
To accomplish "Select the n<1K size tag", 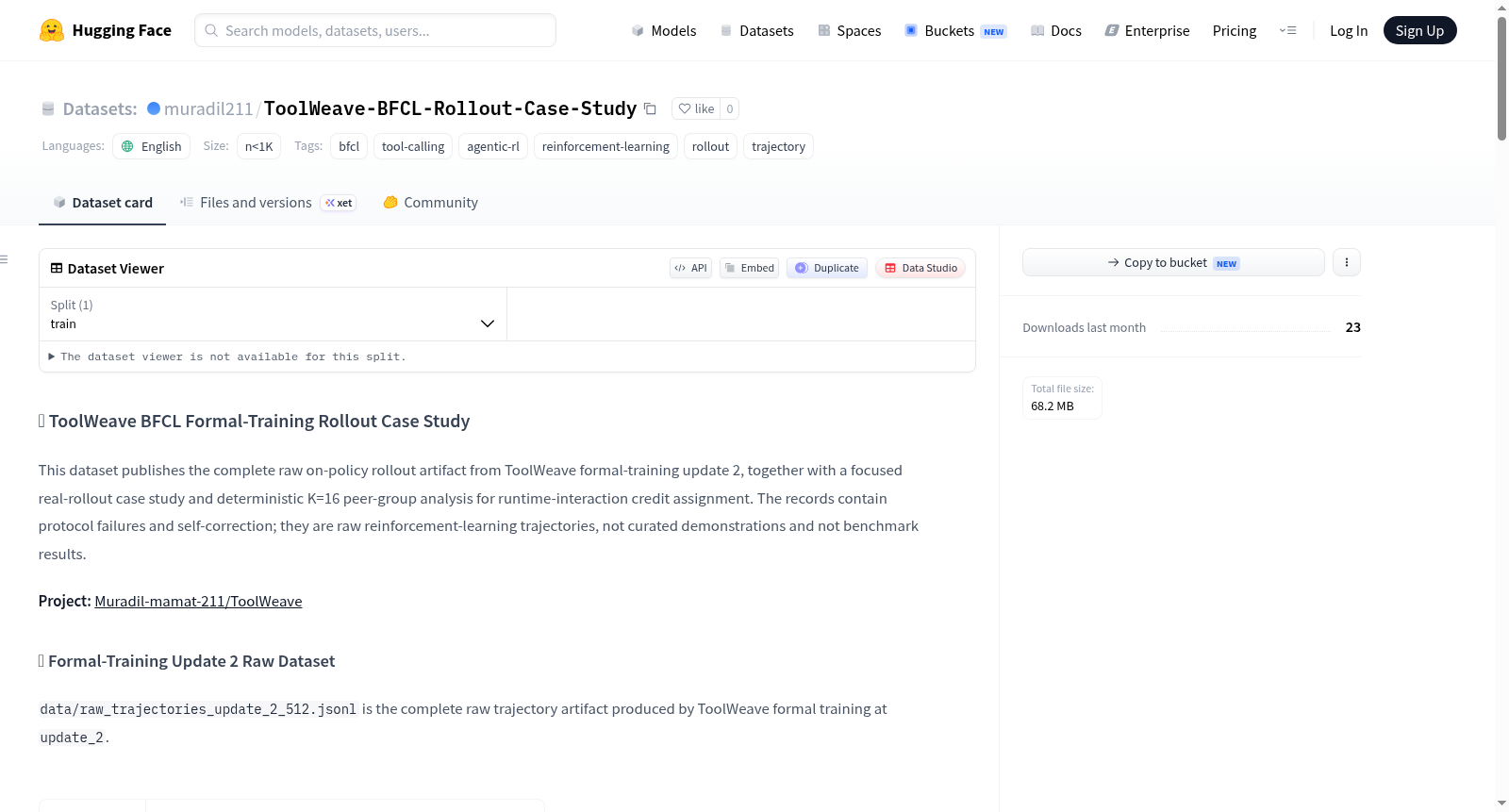I will [x=259, y=146].
